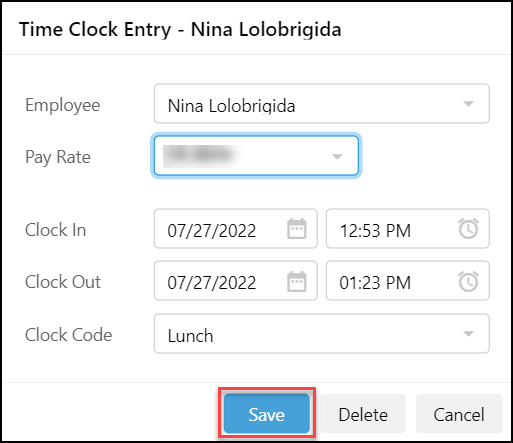Cancel the time clock entry dialog

pyautogui.click(x=459, y=414)
